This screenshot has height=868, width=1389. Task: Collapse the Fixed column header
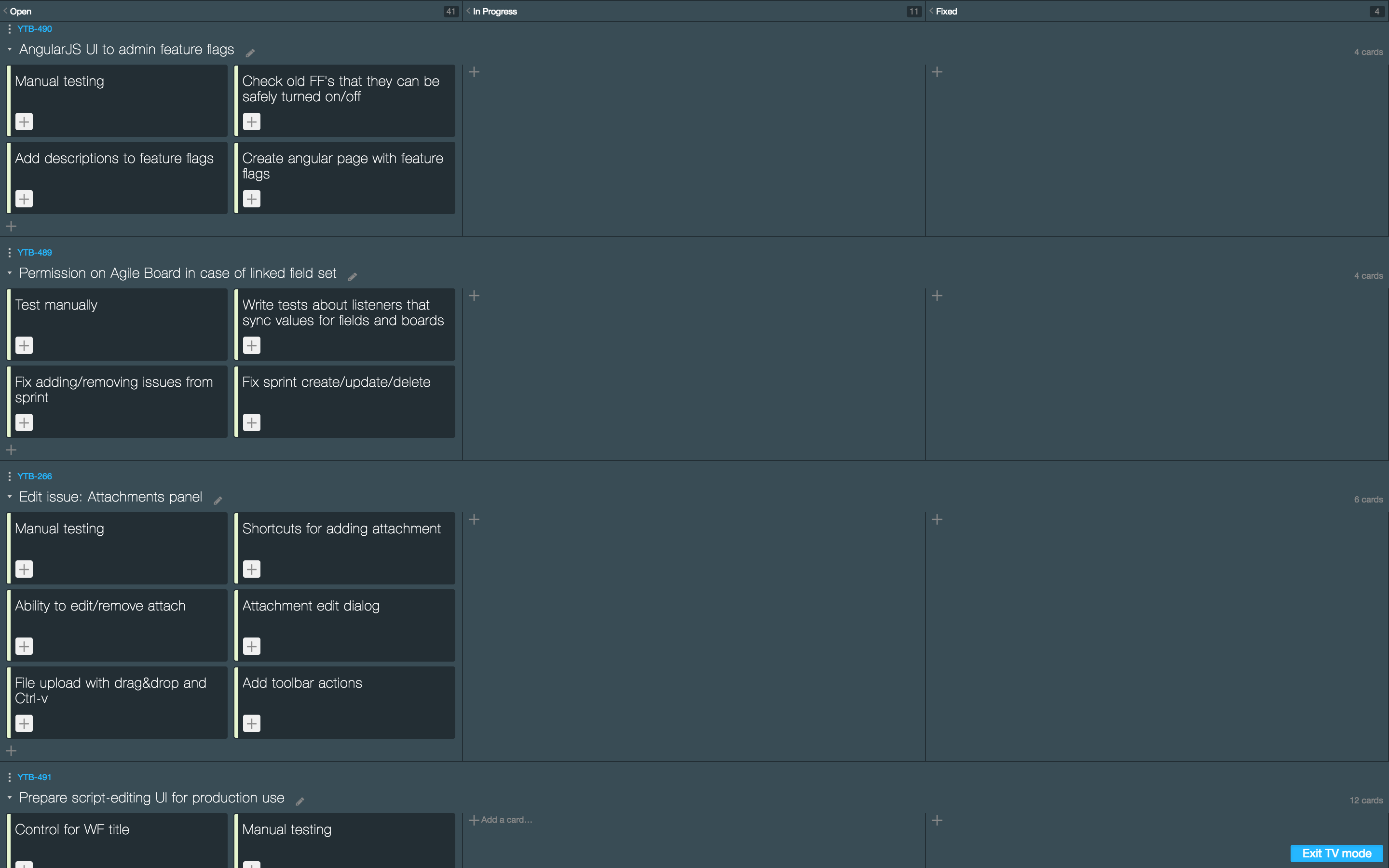tap(931, 11)
